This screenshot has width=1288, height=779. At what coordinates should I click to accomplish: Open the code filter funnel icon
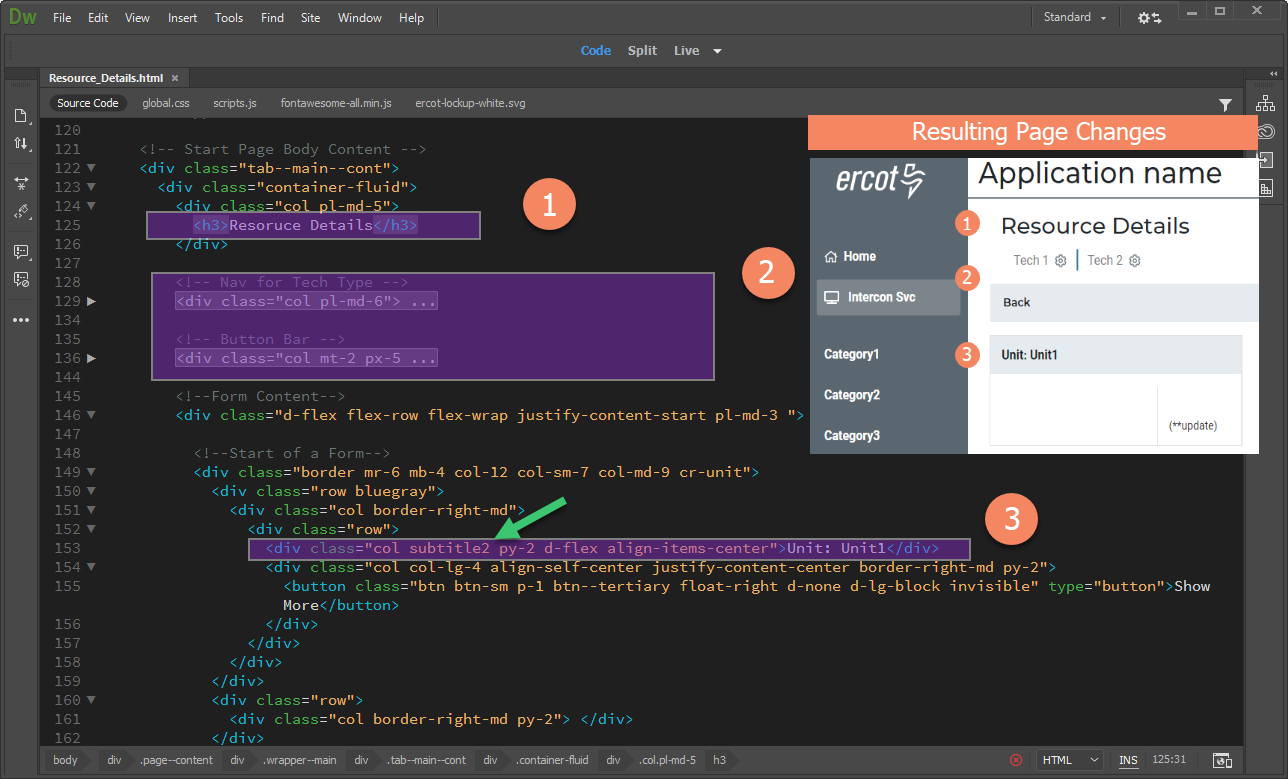1225,104
